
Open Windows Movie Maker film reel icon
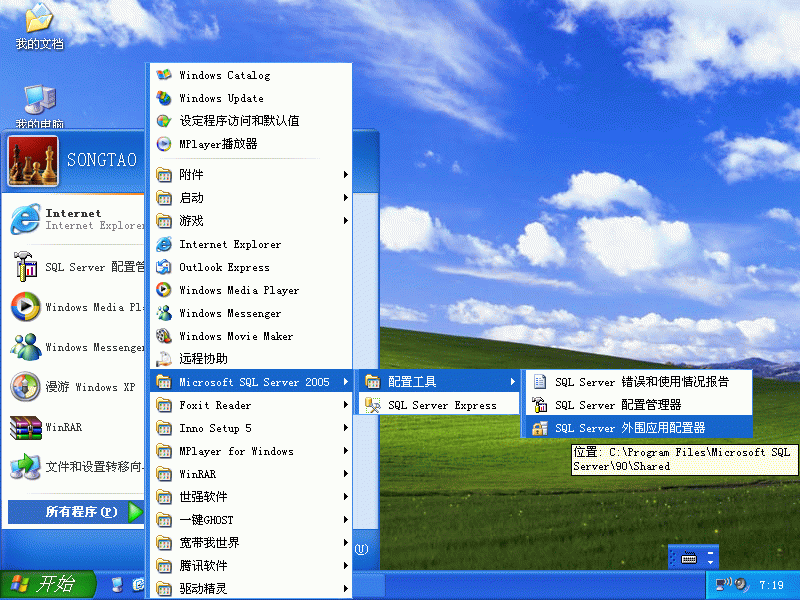point(164,336)
